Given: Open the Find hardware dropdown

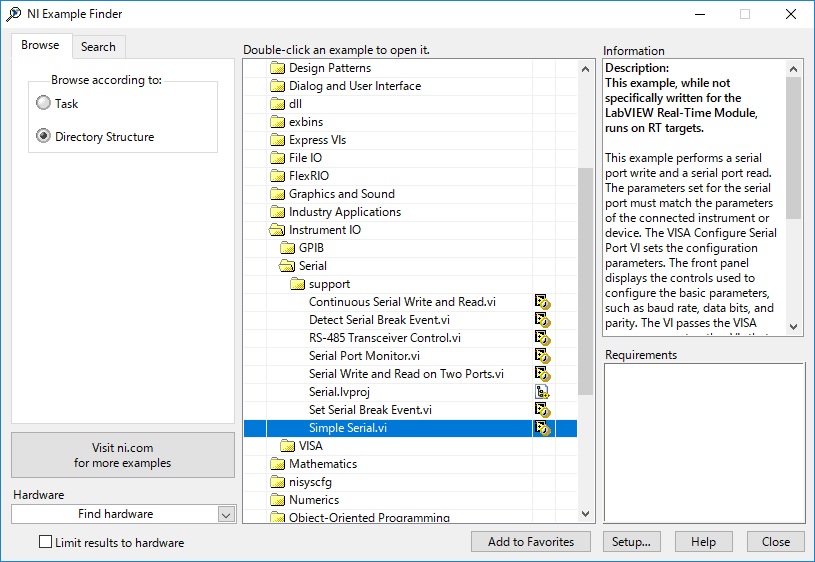Looking at the screenshot, I should coord(226,515).
